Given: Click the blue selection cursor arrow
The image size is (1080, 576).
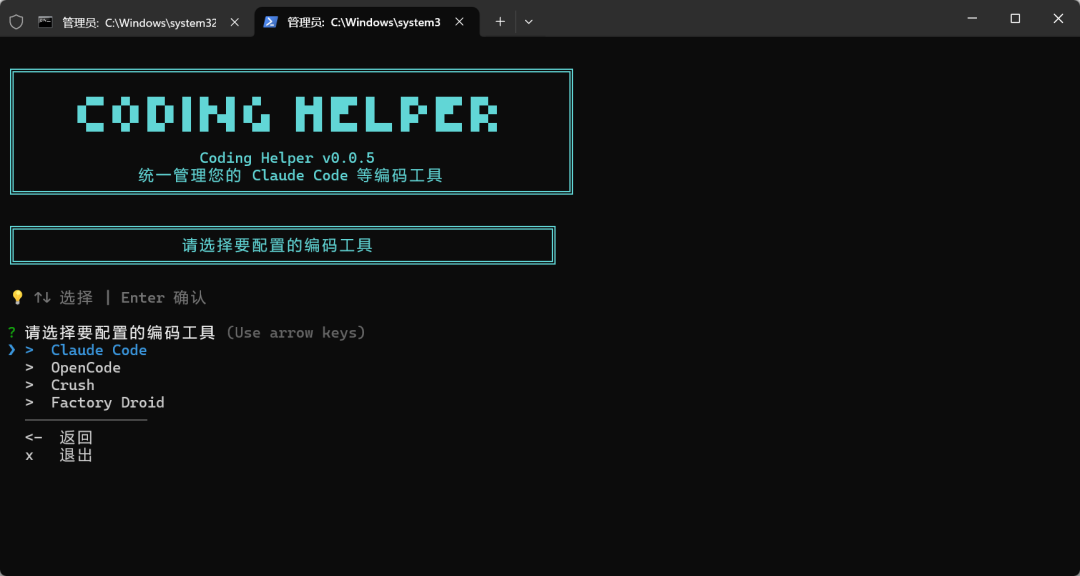Looking at the screenshot, I should pyautogui.click(x=12, y=350).
